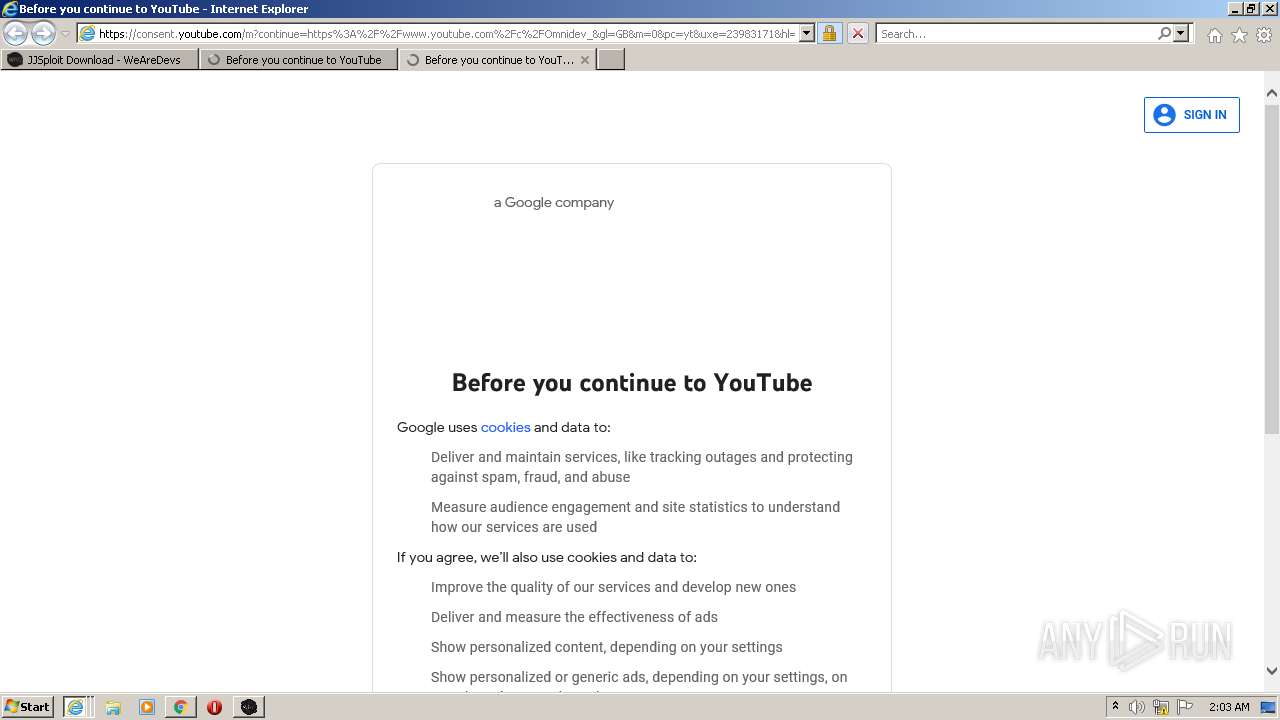Click the volume speaker tray icon
This screenshot has height=720, width=1280.
pos(1137,707)
